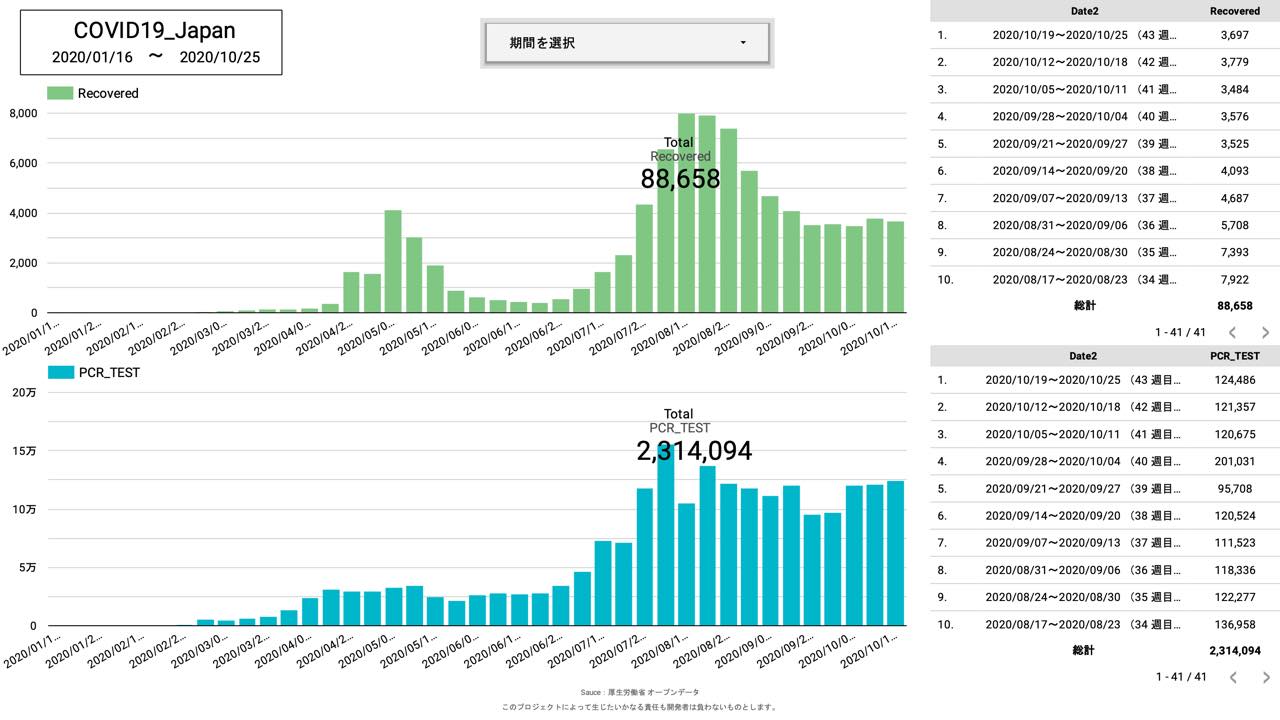Click previous page arrow under PCR_TEST table
The width and height of the screenshot is (1280, 720).
point(1232,677)
